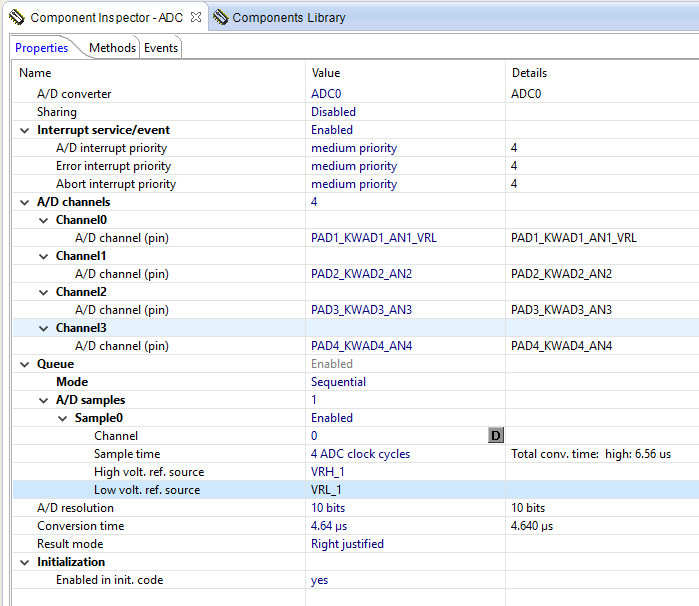Viewport: 699px width, 606px height.
Task: Toggle Sharing value Disabled
Action: tap(333, 111)
